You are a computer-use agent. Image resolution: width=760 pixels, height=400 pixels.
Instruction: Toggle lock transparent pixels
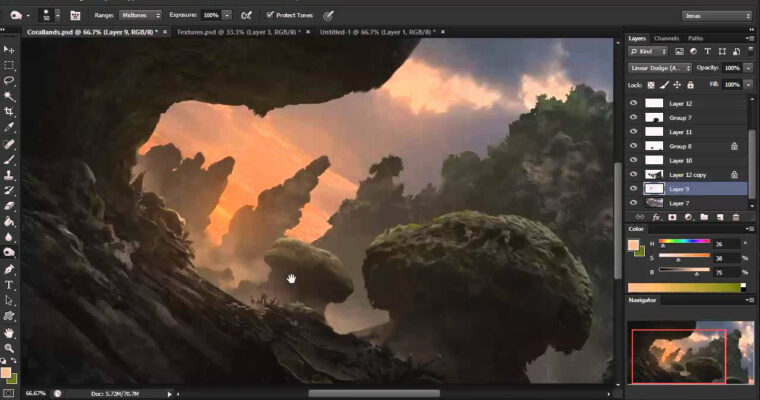651,85
